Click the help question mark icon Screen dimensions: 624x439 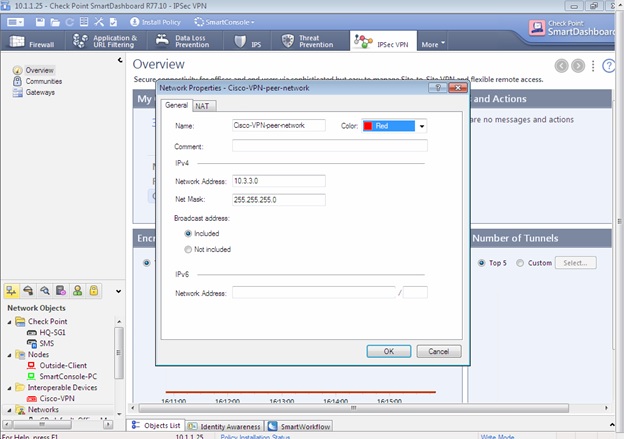608,66
